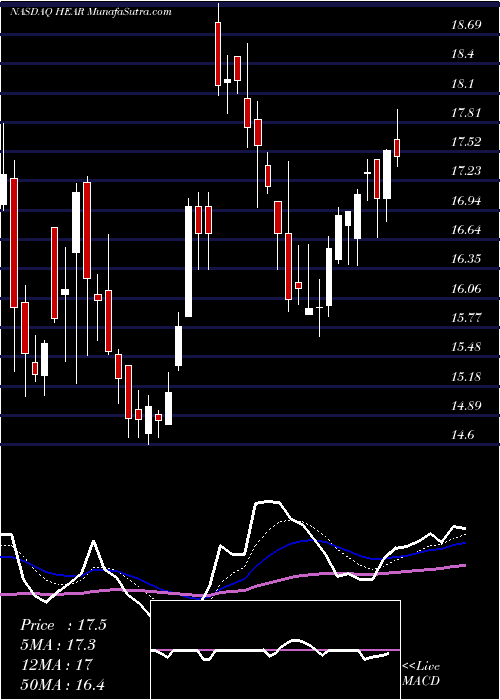Click the 15.18 price axis label

coord(466,377)
